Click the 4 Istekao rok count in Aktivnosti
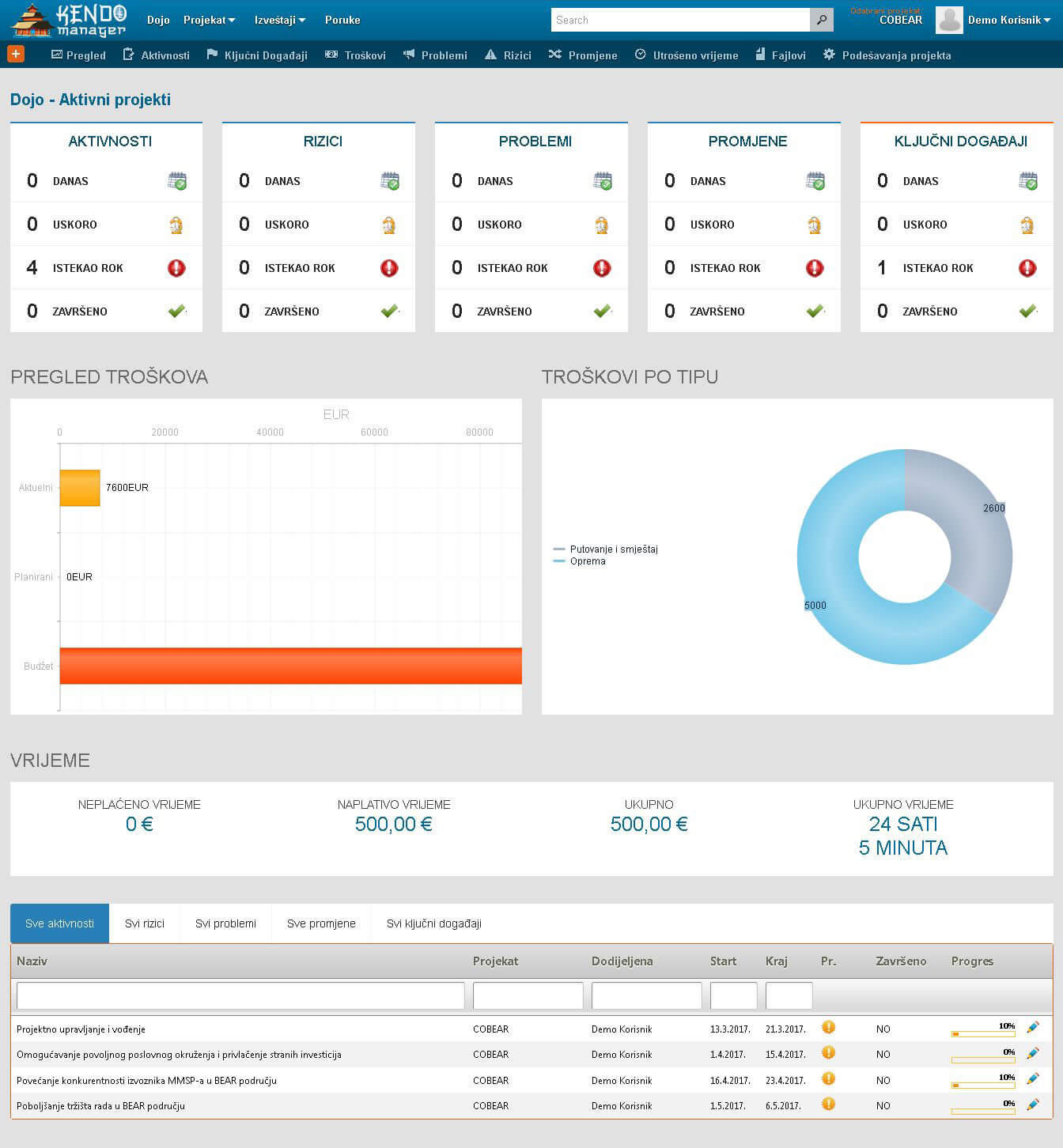Screen dimensions: 1063x1148 pyautogui.click(x=32, y=268)
